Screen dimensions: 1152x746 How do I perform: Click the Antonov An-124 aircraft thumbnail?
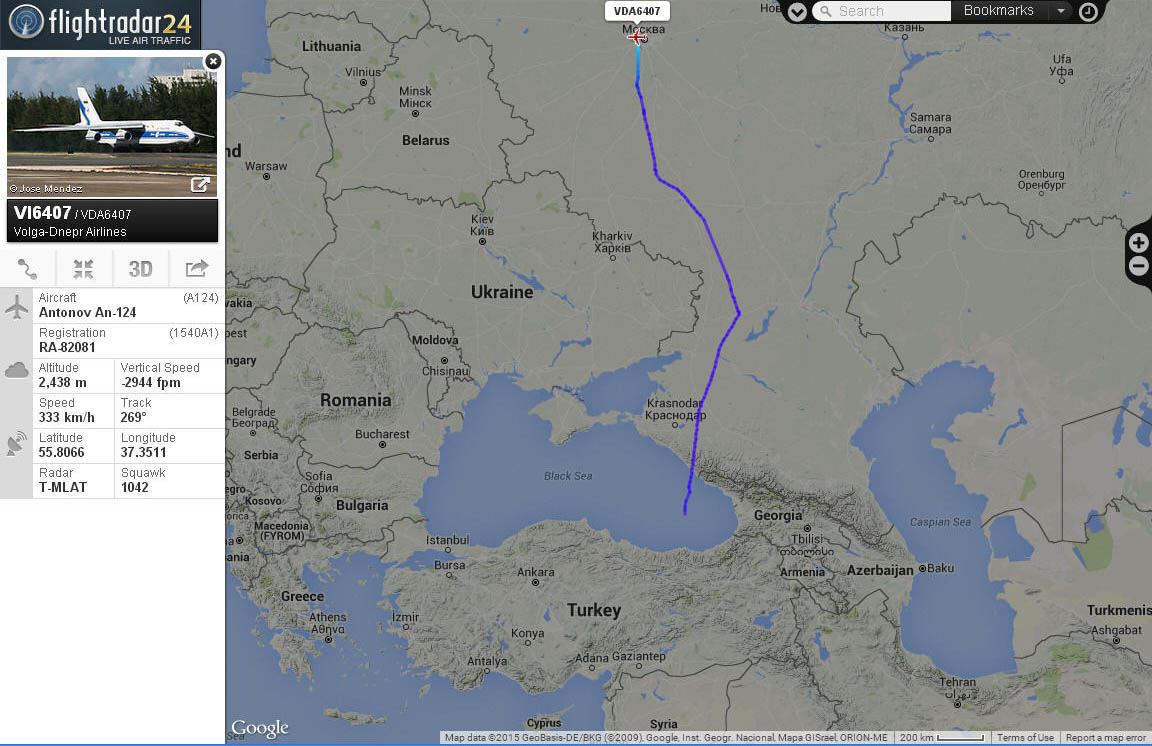(112, 126)
